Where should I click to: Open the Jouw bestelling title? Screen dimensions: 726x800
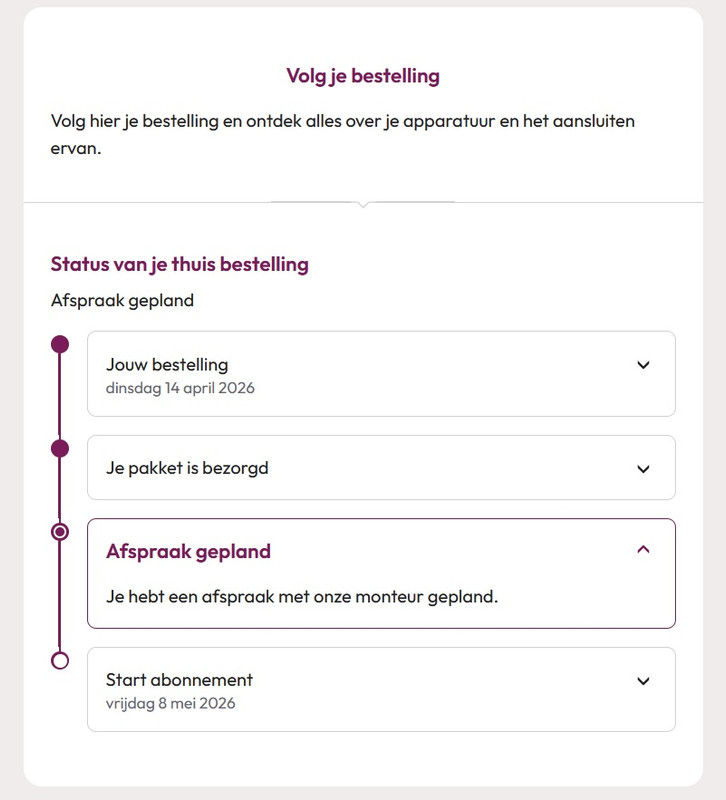point(167,365)
